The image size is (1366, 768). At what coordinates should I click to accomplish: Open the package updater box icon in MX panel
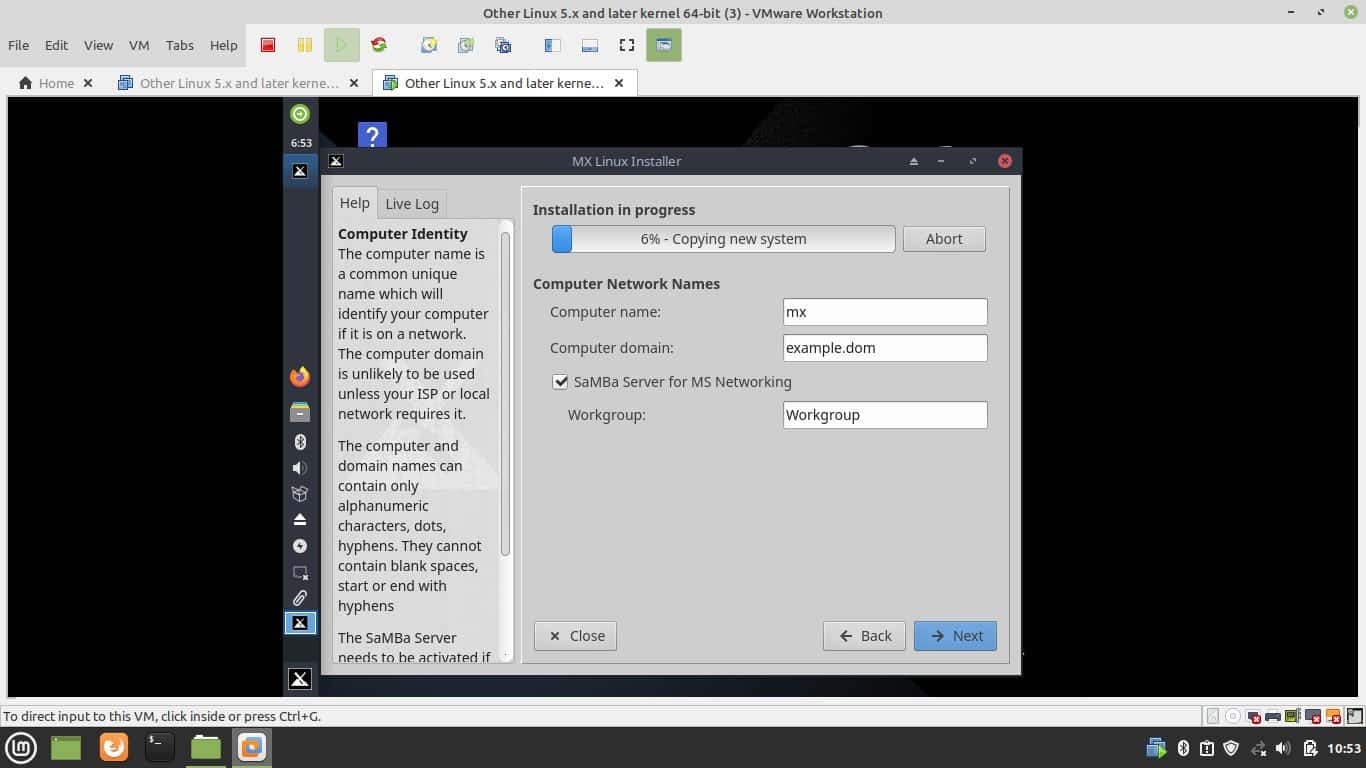(x=300, y=494)
